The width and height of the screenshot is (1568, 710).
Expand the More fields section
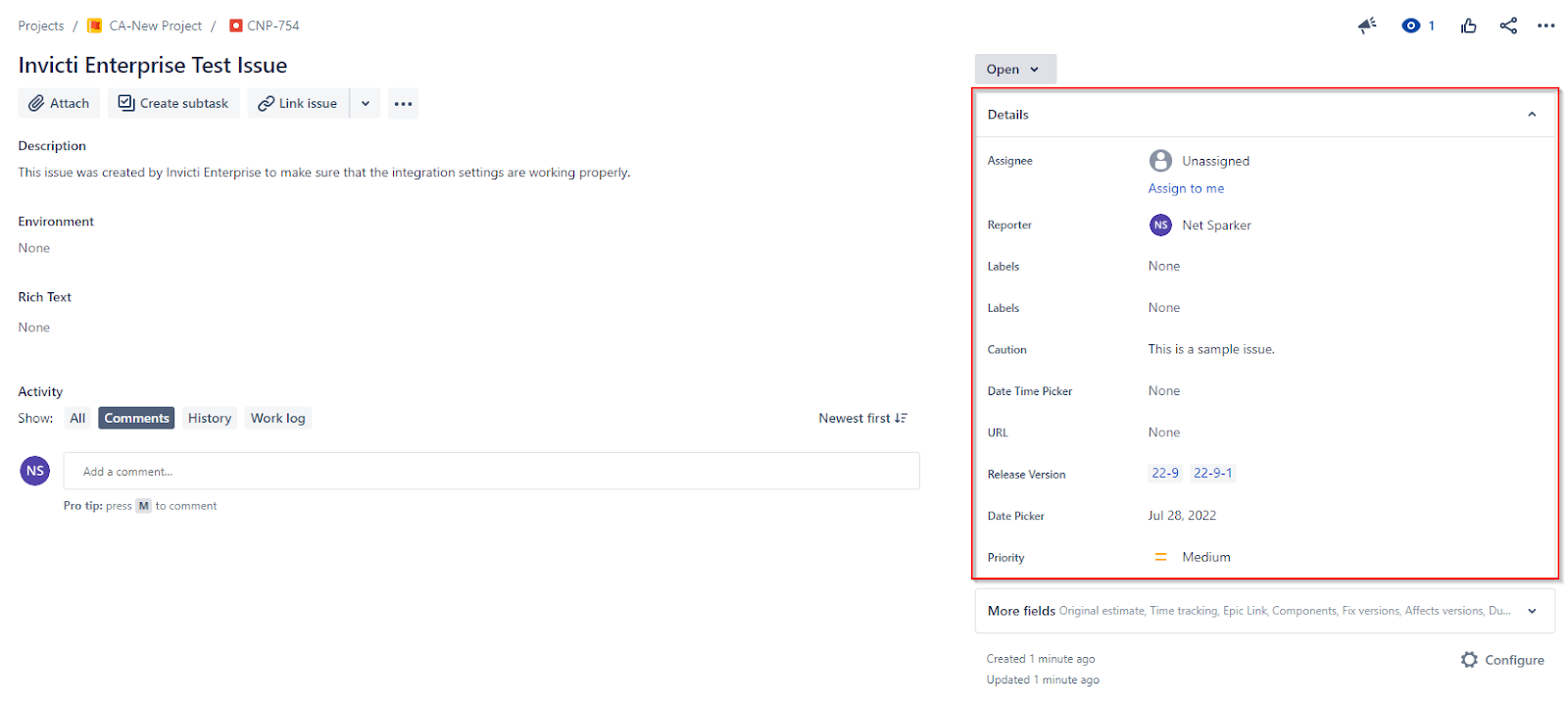pos(1264,611)
